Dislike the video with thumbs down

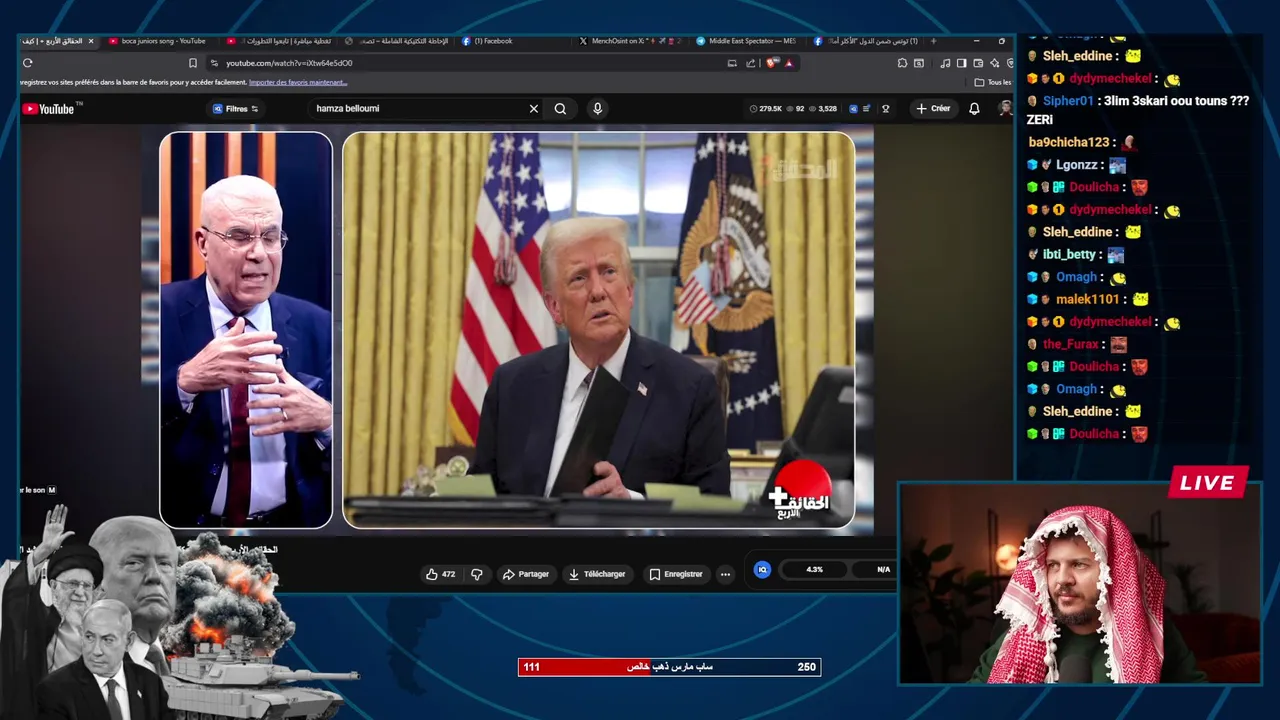pos(476,574)
